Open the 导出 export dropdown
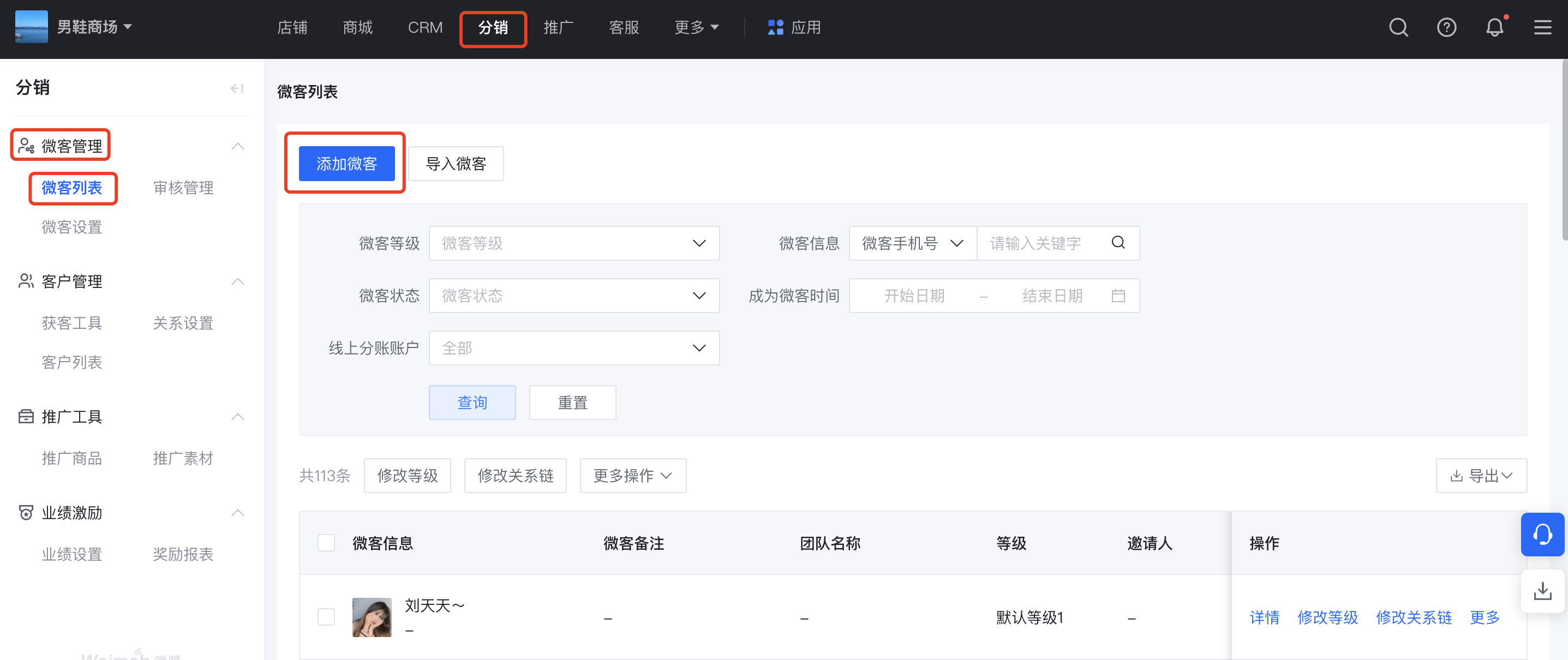 [x=1481, y=475]
